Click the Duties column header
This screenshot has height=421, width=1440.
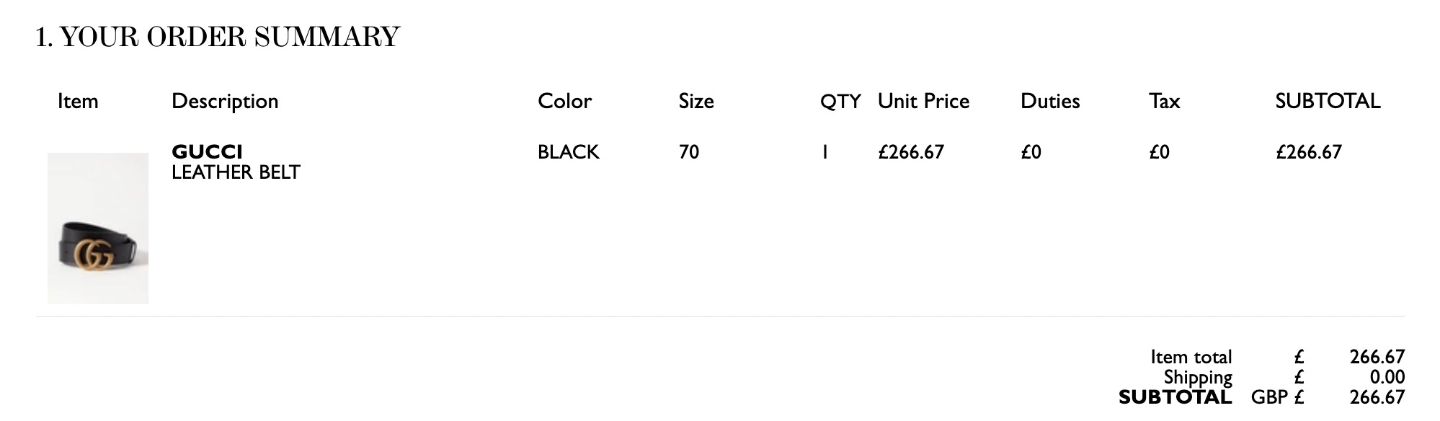[x=1050, y=101]
